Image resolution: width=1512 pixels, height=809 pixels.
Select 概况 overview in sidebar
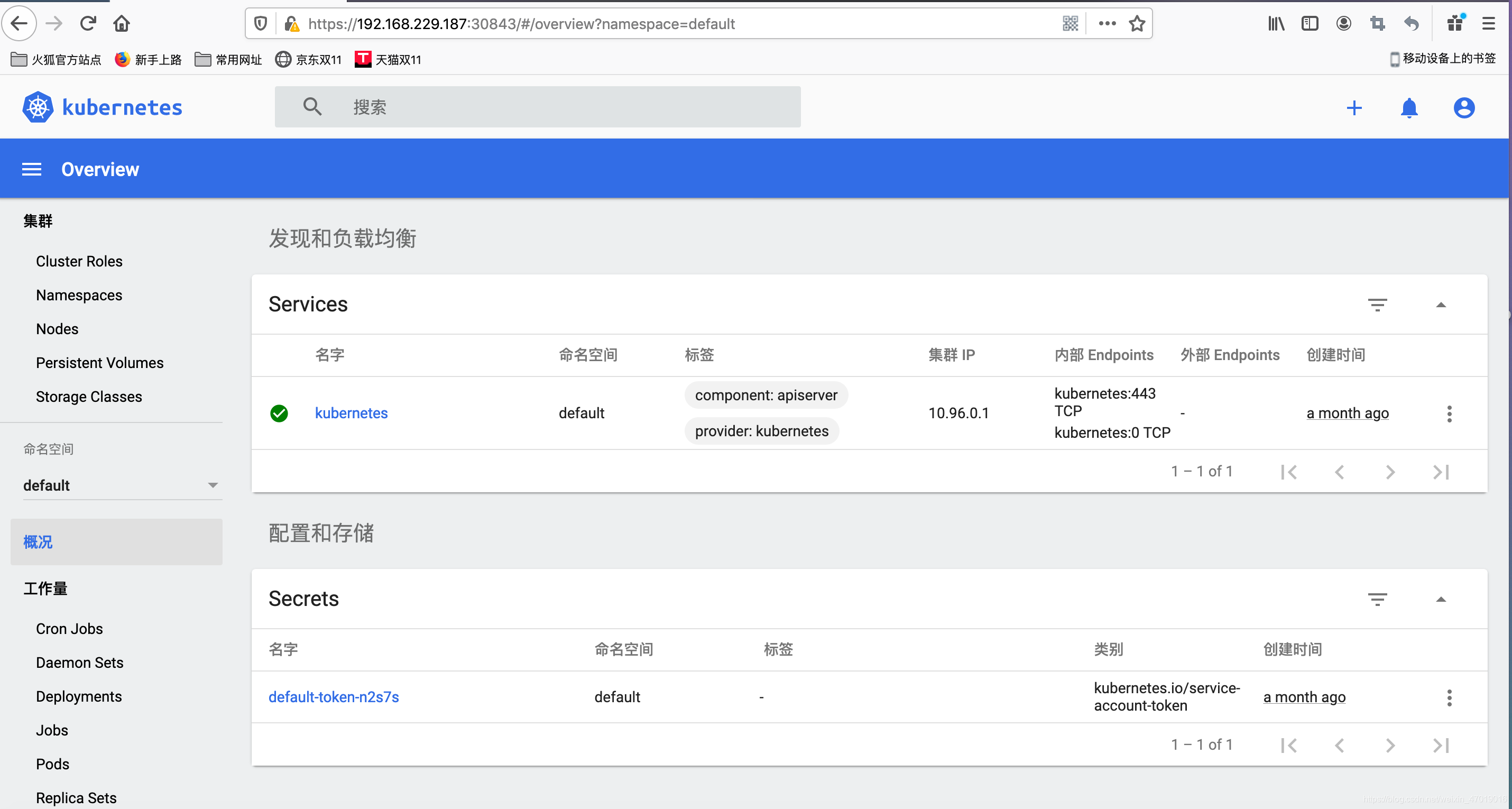[x=116, y=542]
